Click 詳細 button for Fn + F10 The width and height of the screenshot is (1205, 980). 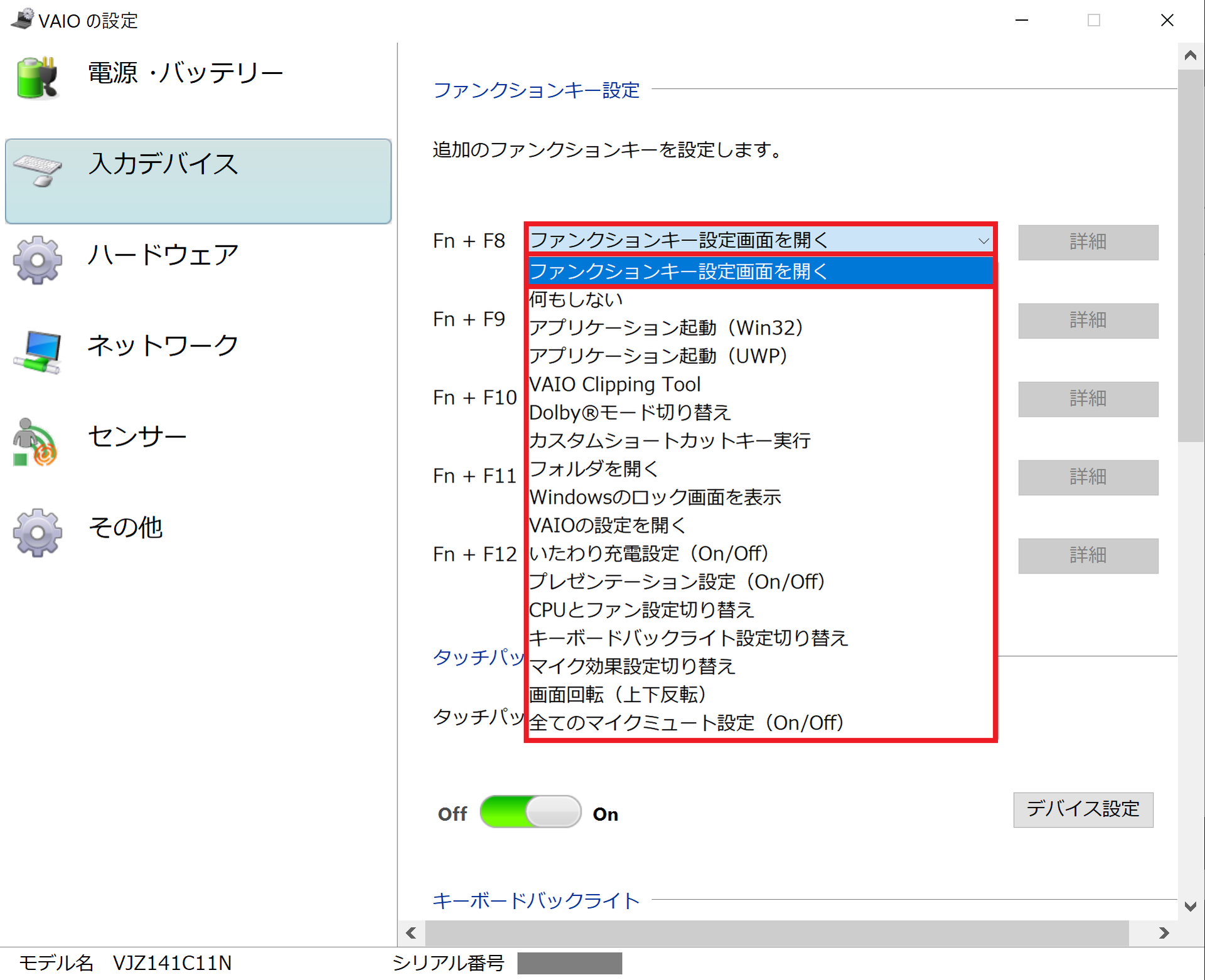1088,399
